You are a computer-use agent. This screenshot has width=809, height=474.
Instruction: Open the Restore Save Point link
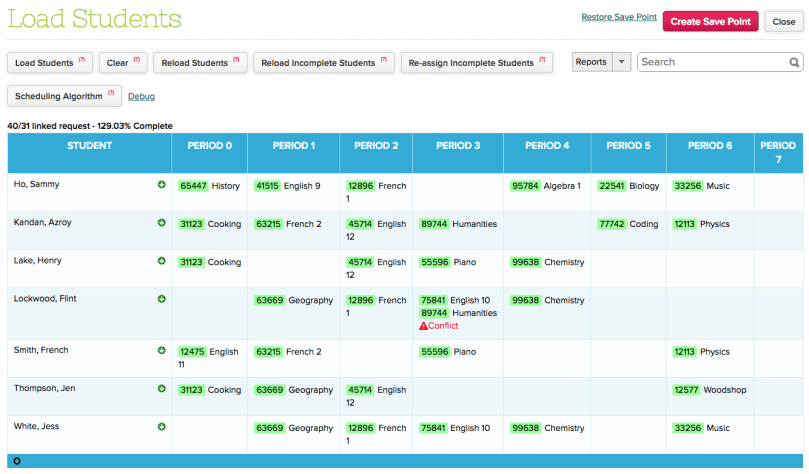click(618, 18)
